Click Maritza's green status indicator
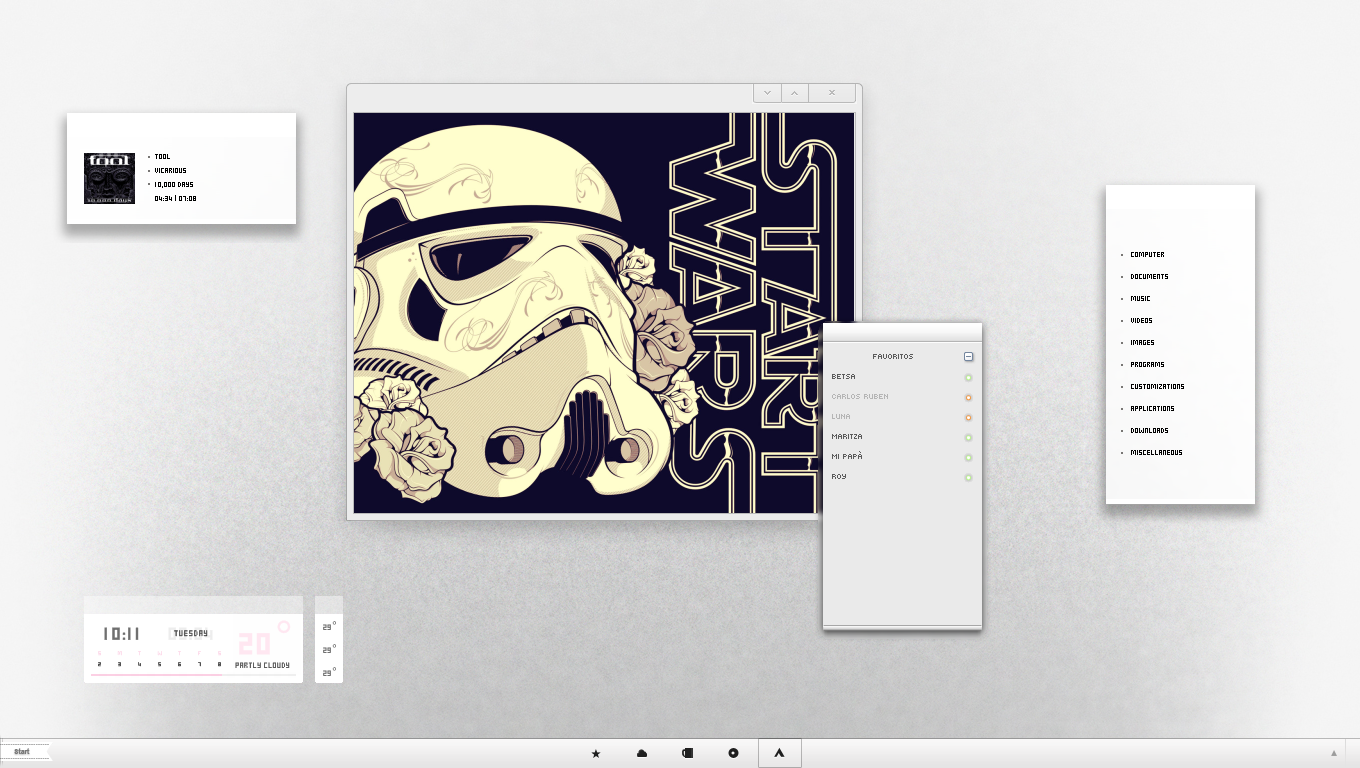Screen dimensions: 1360x768 (x=968, y=437)
